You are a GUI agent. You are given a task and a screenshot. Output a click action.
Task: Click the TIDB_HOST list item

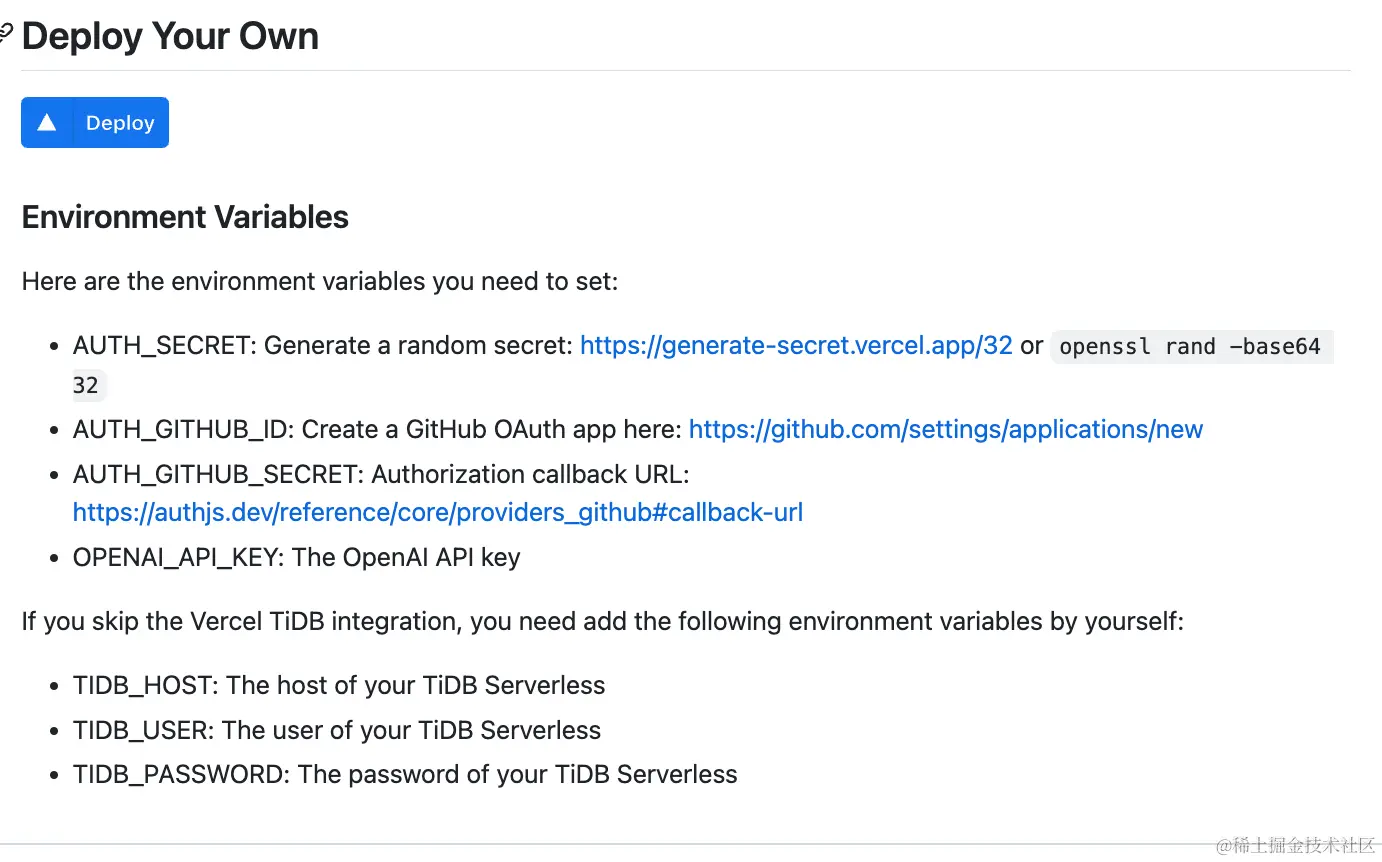pos(338,685)
